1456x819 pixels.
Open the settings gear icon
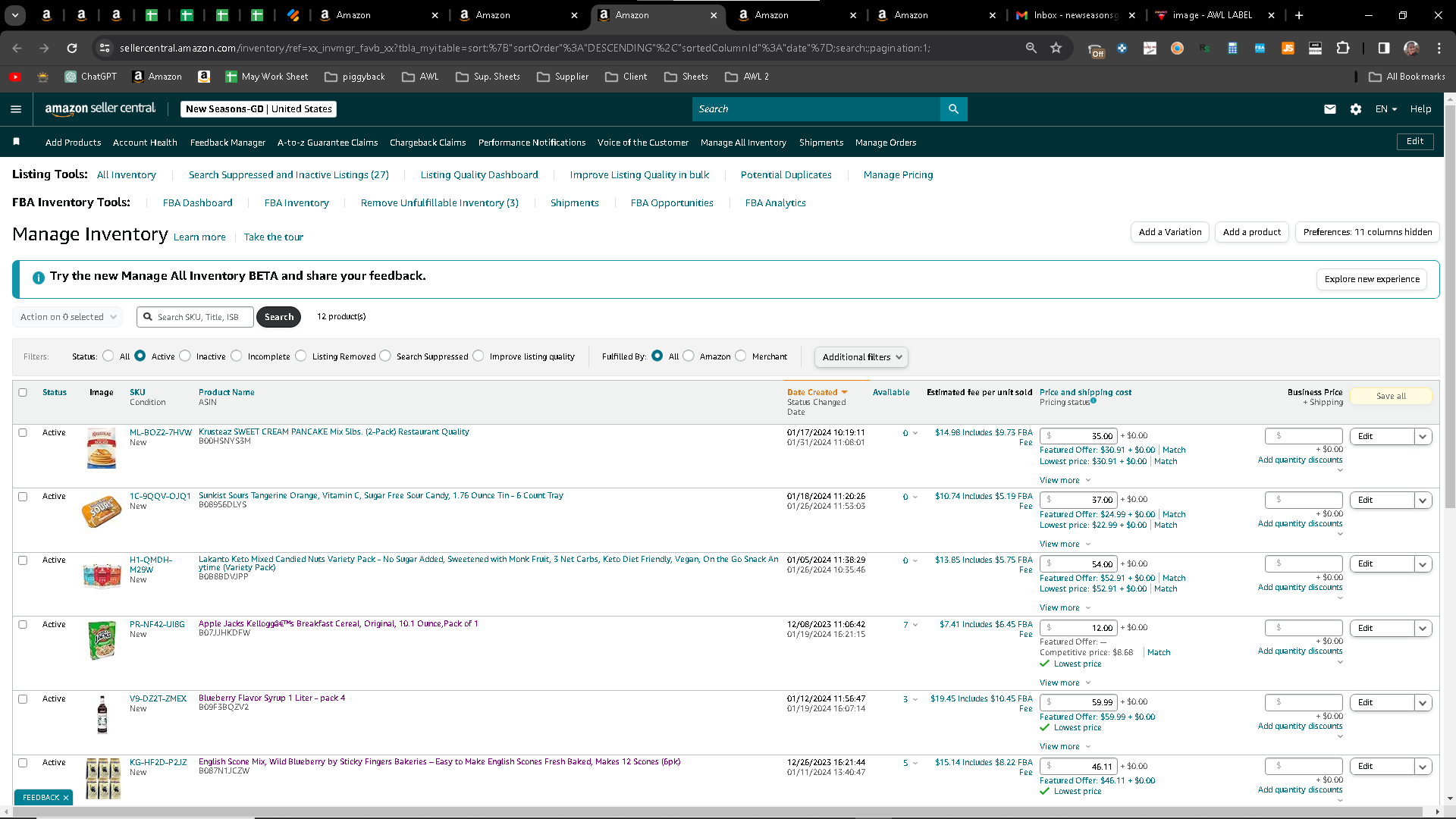point(1356,109)
